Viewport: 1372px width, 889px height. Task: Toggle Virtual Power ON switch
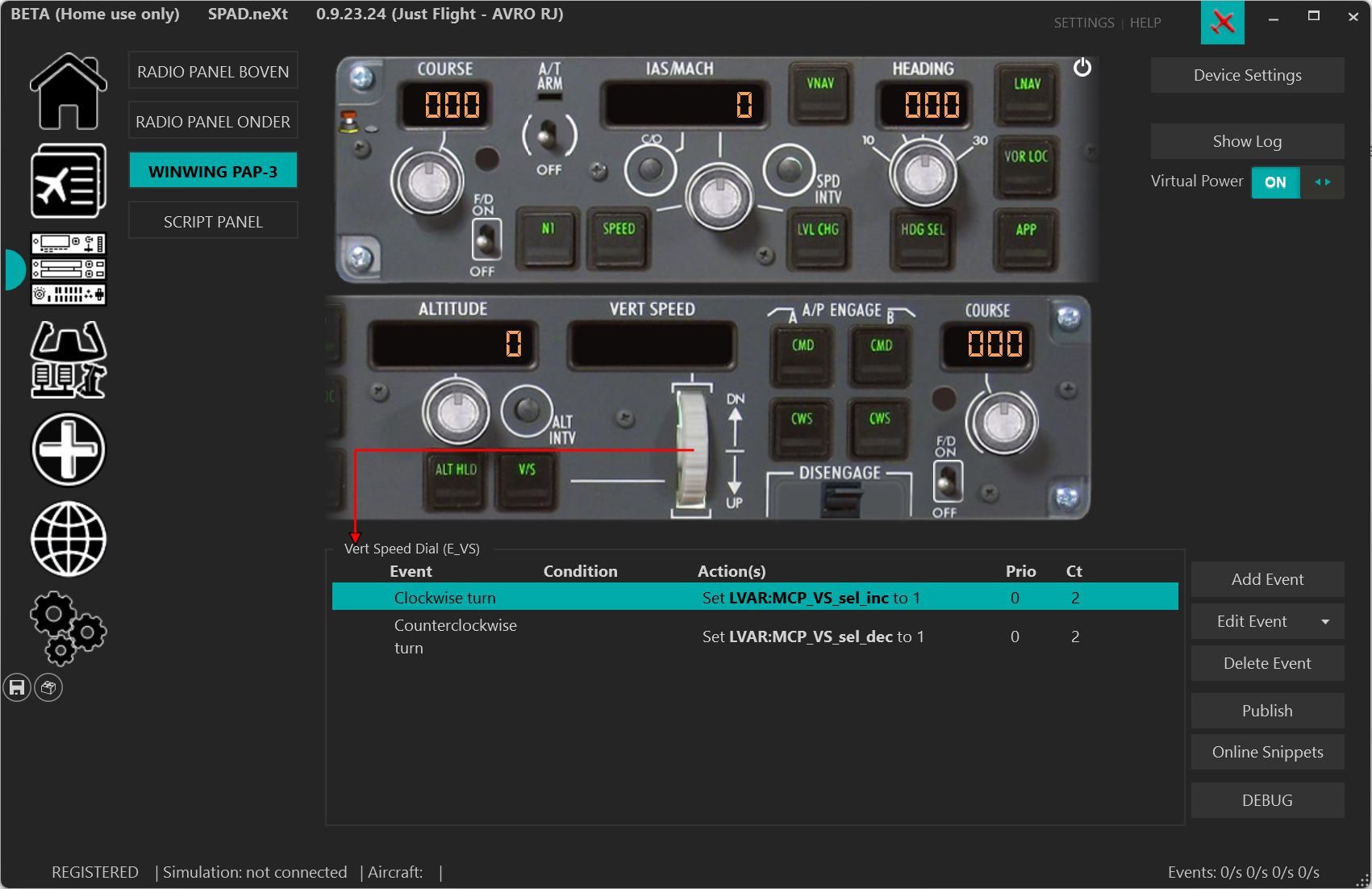1275,182
